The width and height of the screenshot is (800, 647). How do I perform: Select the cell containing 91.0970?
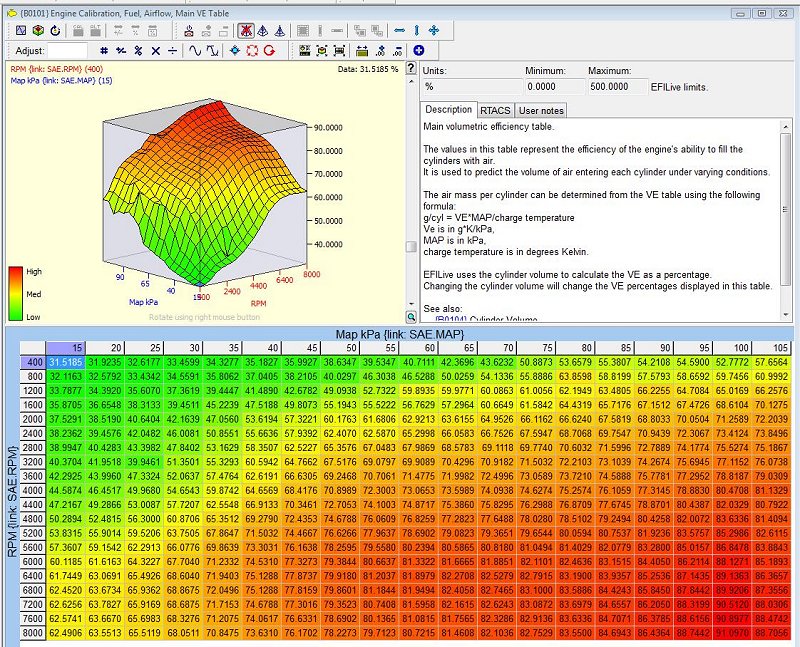[x=733, y=633]
